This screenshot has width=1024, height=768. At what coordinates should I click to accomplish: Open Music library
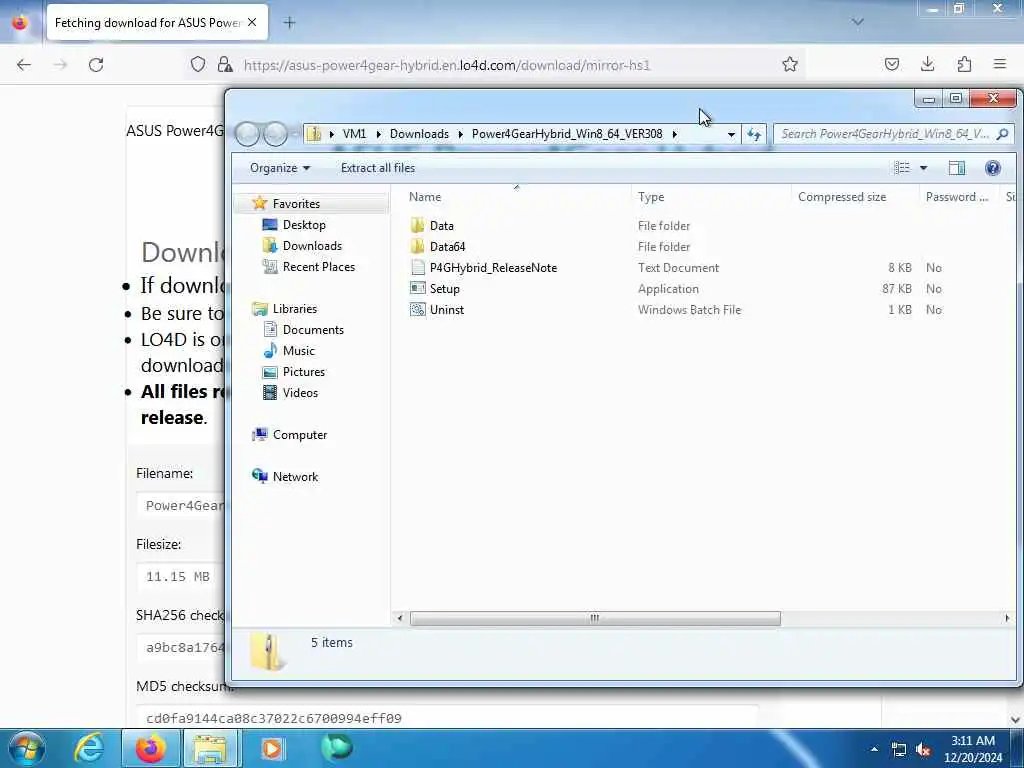(x=298, y=351)
